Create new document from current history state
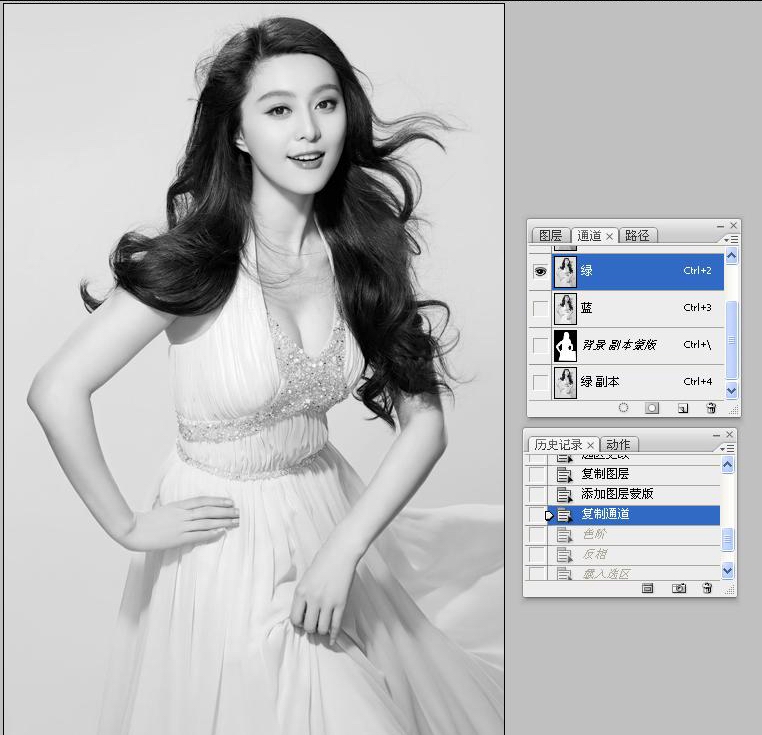762x735 pixels. click(x=647, y=589)
